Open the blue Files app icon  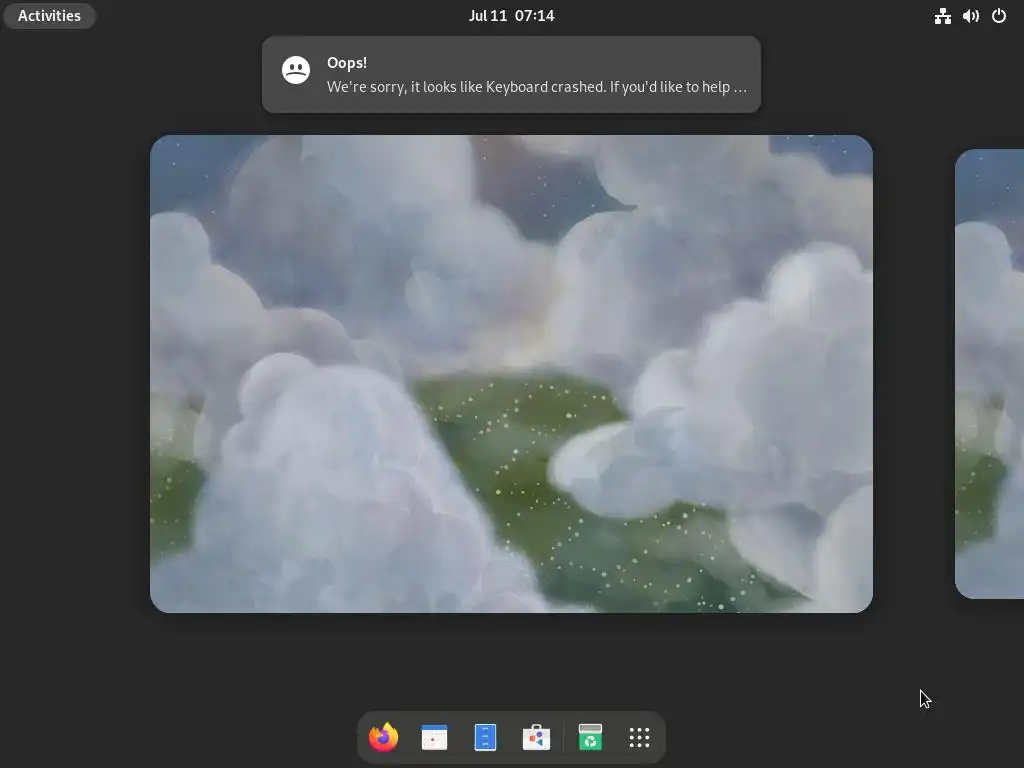[x=485, y=737]
